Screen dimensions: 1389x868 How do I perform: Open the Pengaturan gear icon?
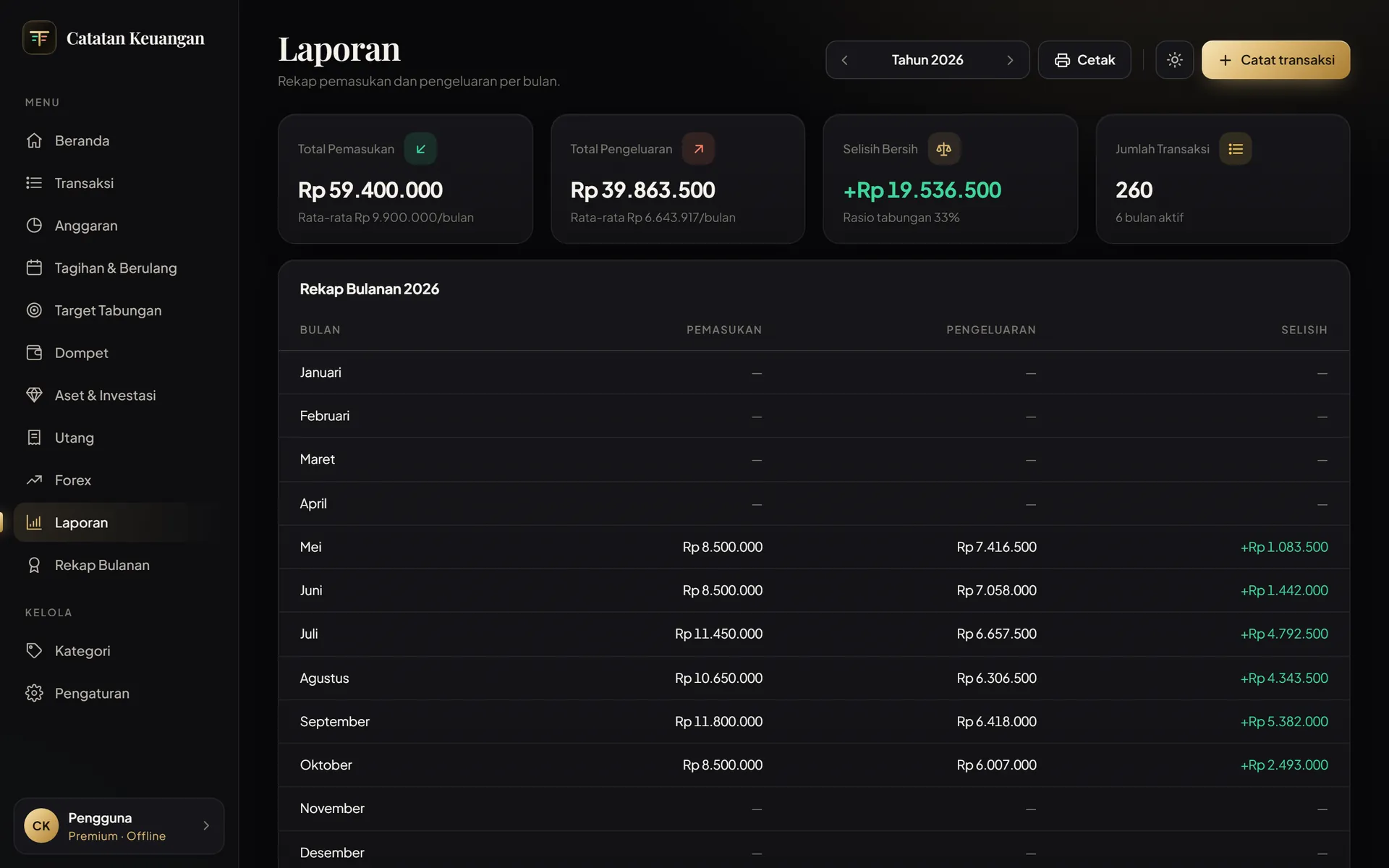[34, 693]
